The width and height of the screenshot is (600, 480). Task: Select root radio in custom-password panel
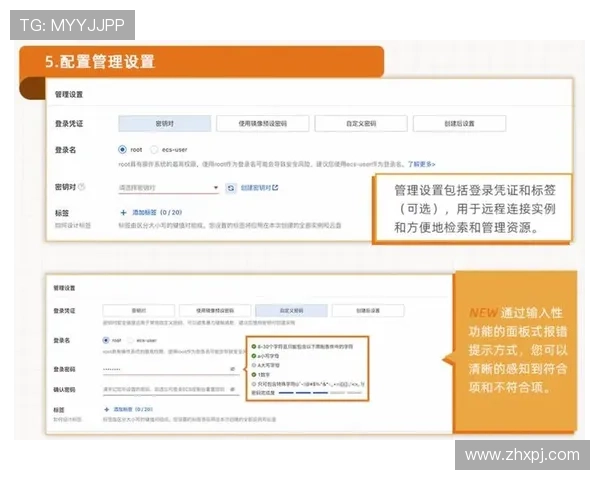106,340
